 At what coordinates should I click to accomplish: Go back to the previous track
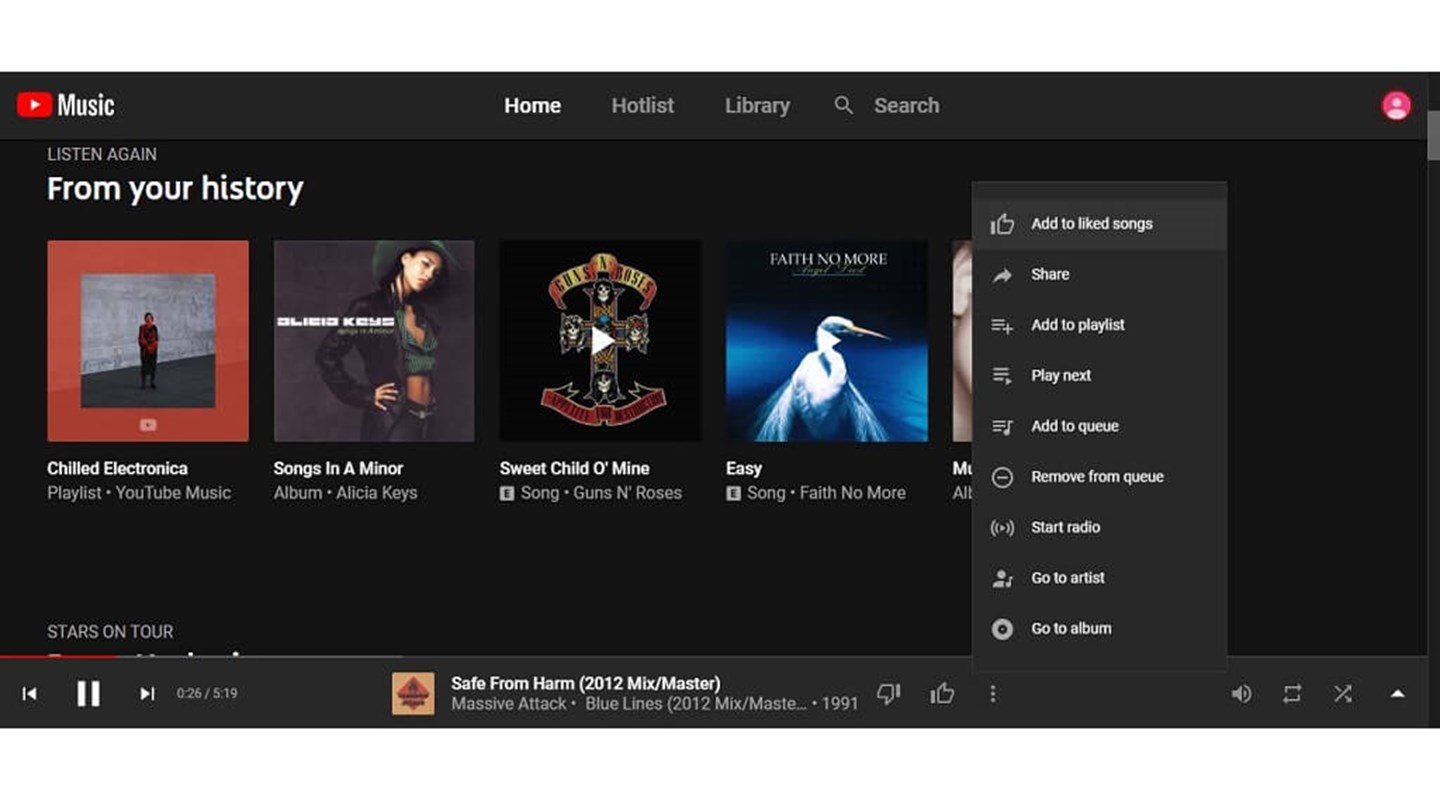pos(30,693)
